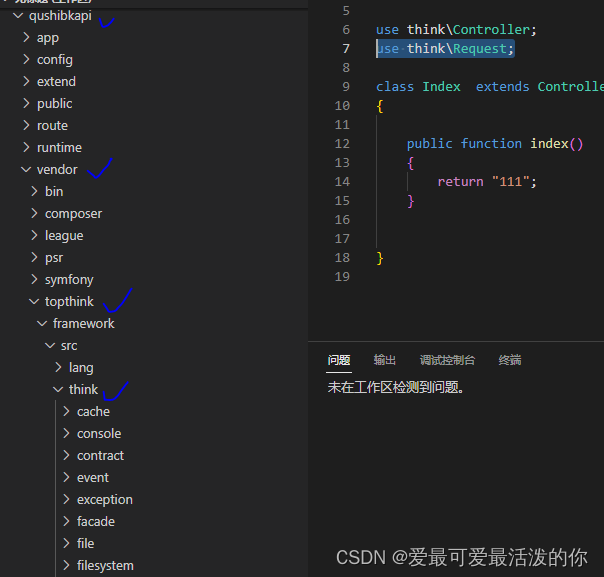604x577 pixels.
Task: Click the return "111"; statement
Action: pos(487,182)
